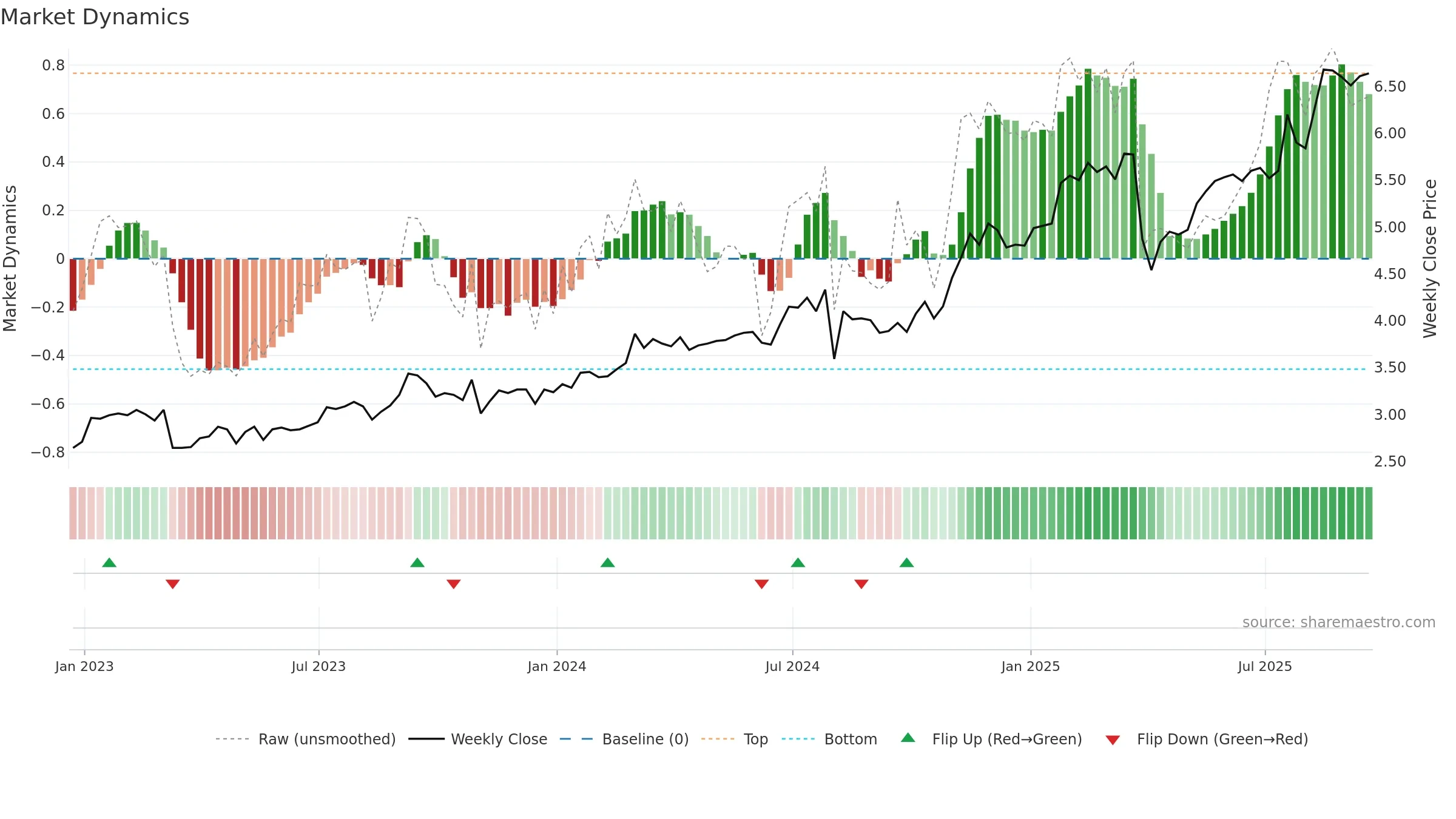
Task: Toggle the Bottom legend entry
Action: [x=829, y=739]
